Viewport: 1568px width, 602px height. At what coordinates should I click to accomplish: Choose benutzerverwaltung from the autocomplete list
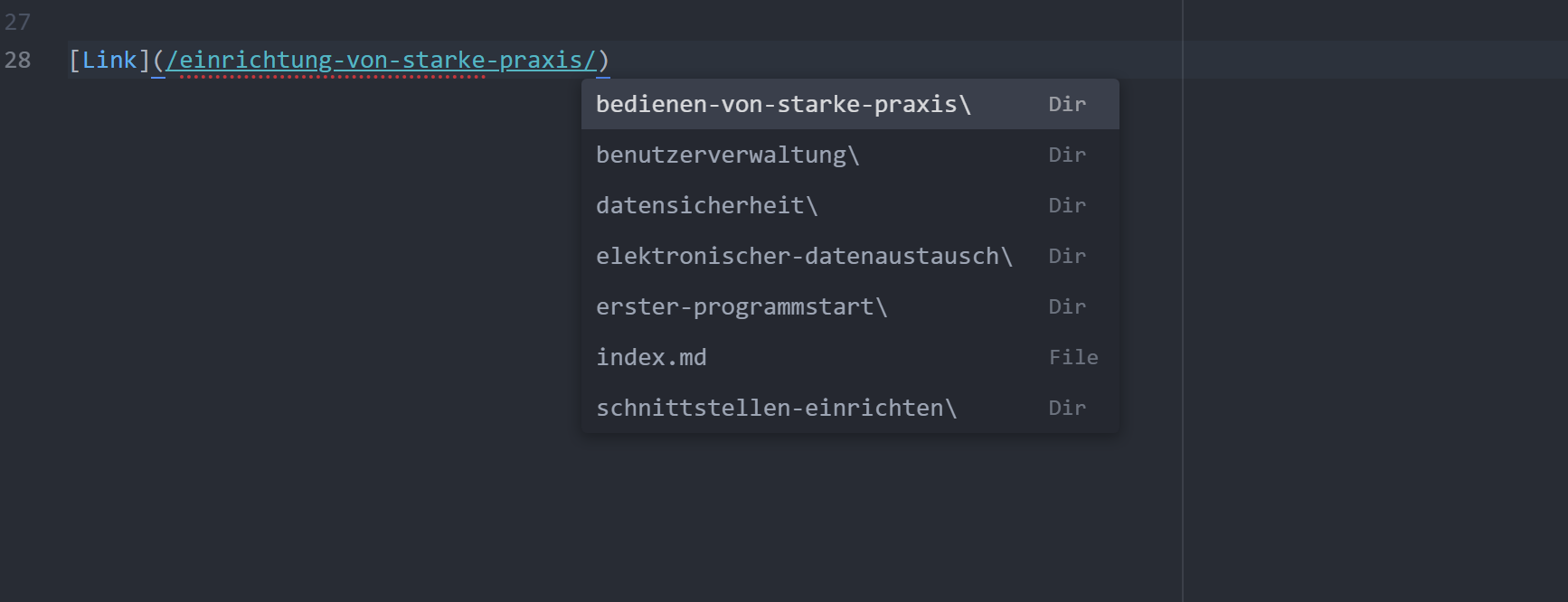[727, 155]
